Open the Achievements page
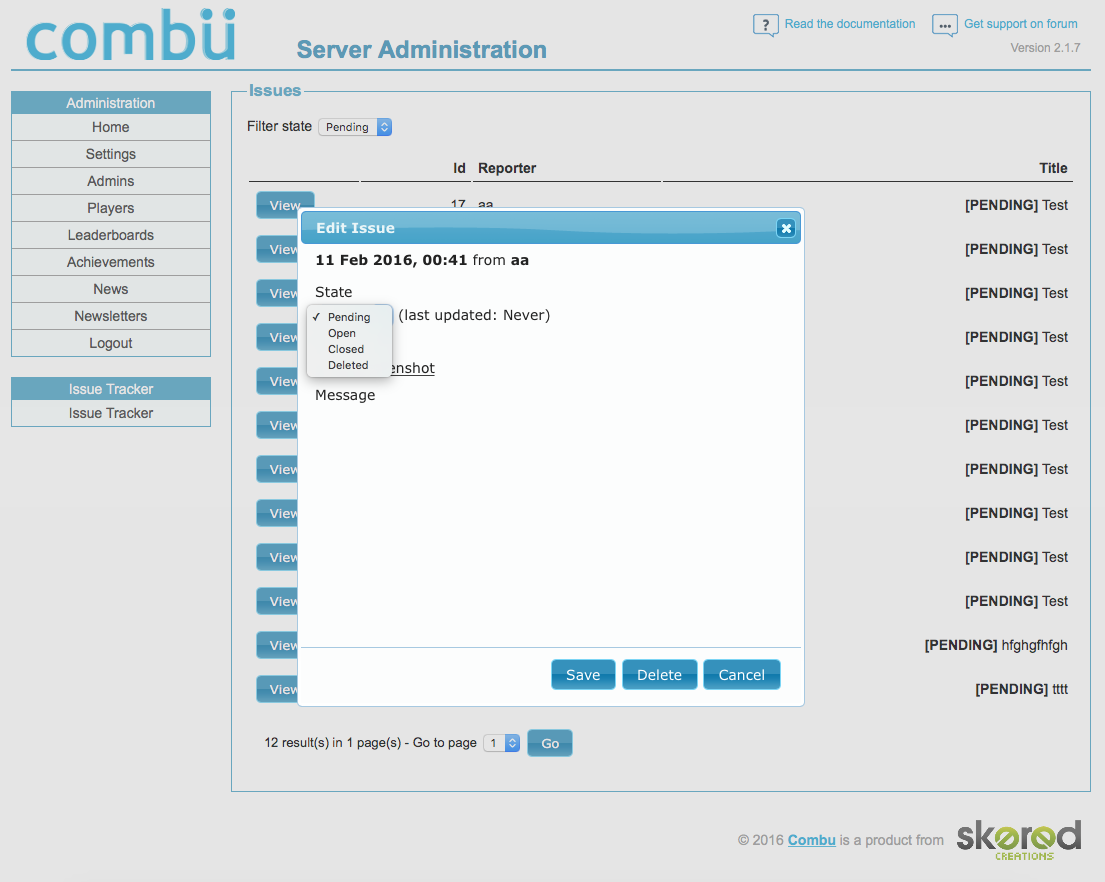Image resolution: width=1105 pixels, height=882 pixels. (x=111, y=262)
